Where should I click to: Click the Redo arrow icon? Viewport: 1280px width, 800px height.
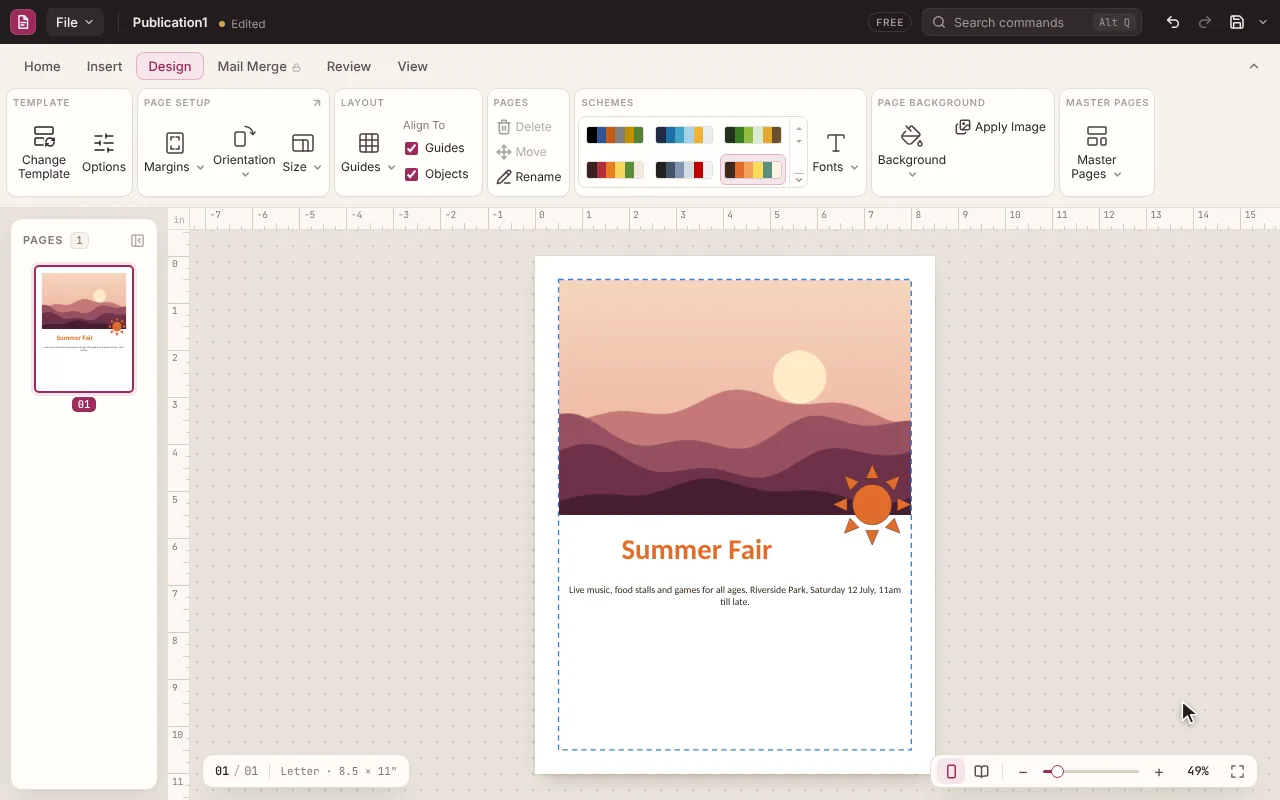coord(1205,22)
